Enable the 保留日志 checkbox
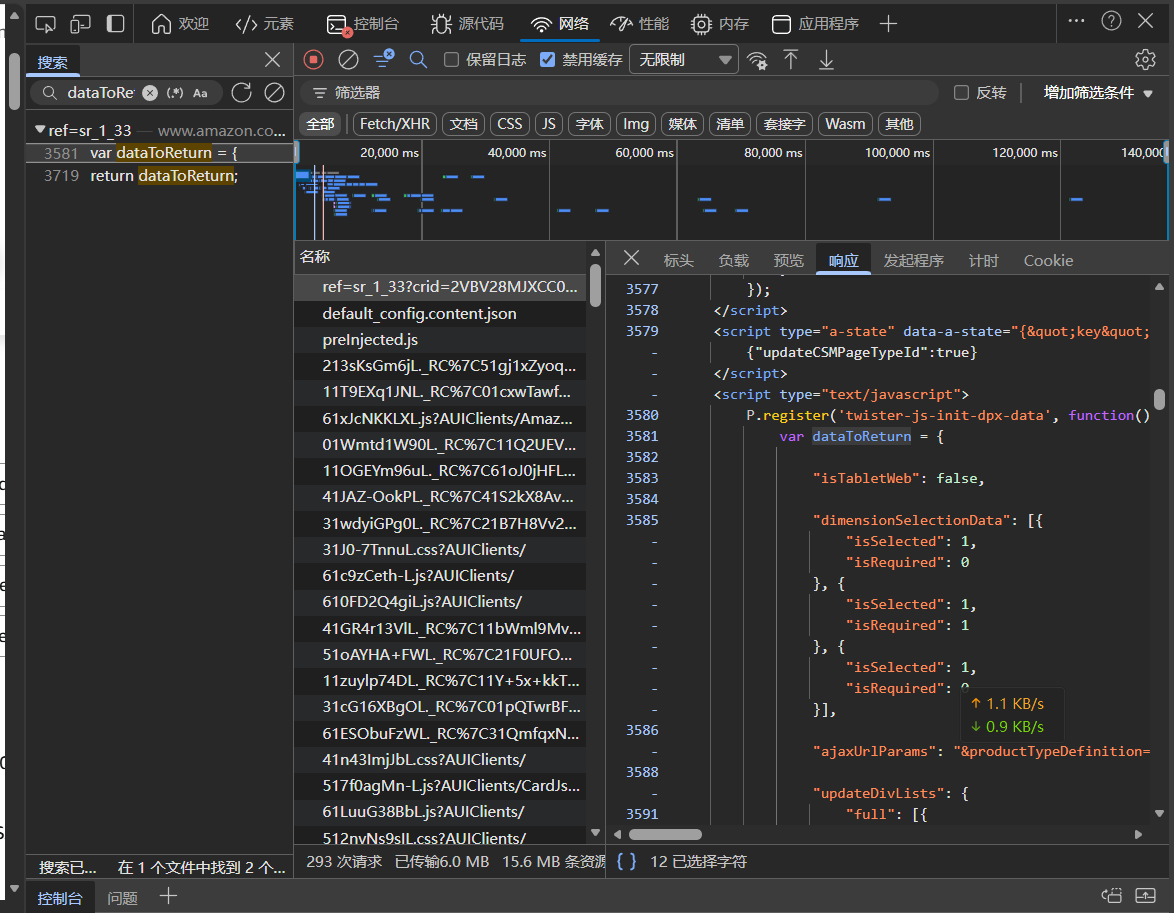The width and height of the screenshot is (1174, 913). (x=452, y=60)
